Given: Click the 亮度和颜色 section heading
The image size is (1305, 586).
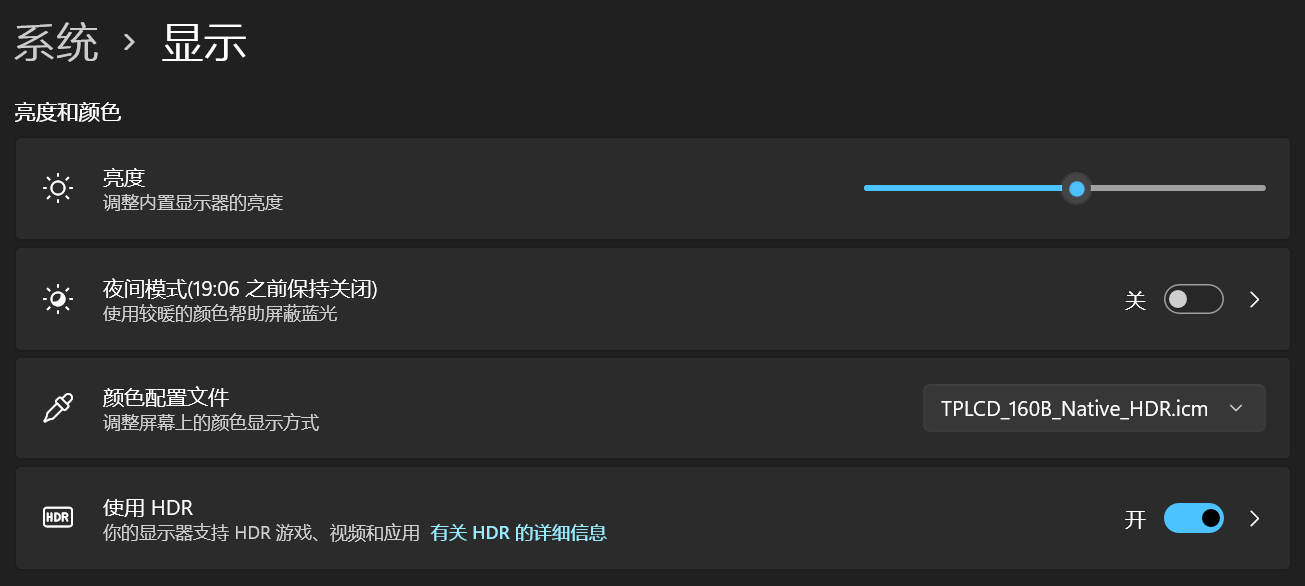Looking at the screenshot, I should pyautogui.click(x=68, y=113).
